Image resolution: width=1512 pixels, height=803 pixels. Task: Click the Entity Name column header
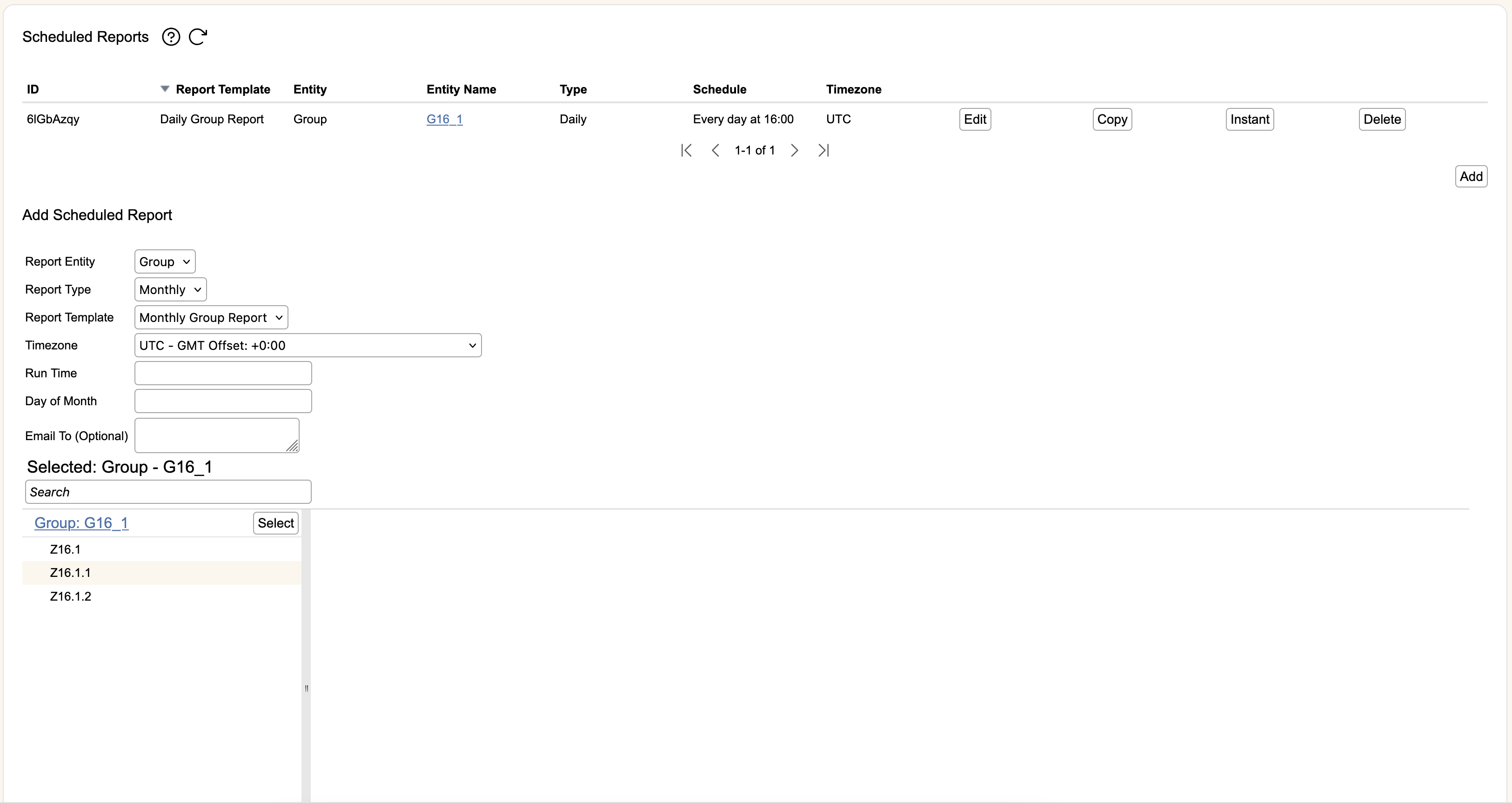[462, 89]
